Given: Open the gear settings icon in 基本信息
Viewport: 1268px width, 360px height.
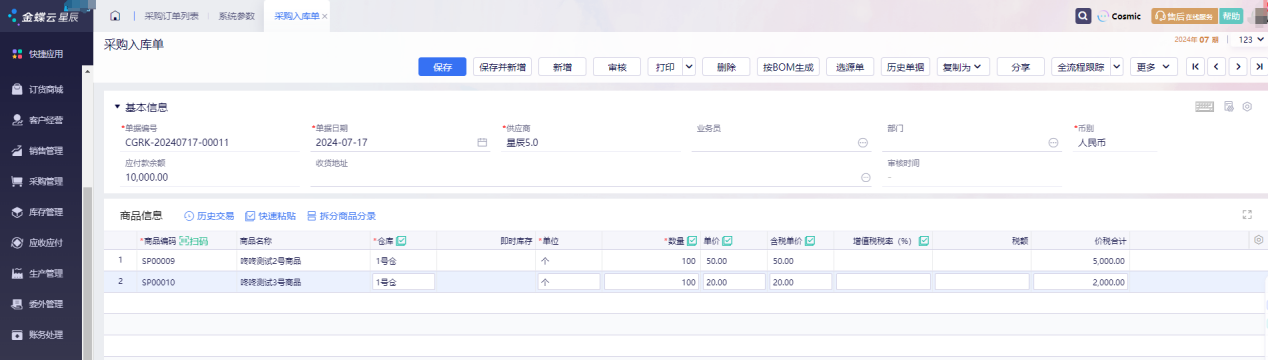Looking at the screenshot, I should pyautogui.click(x=1247, y=106).
